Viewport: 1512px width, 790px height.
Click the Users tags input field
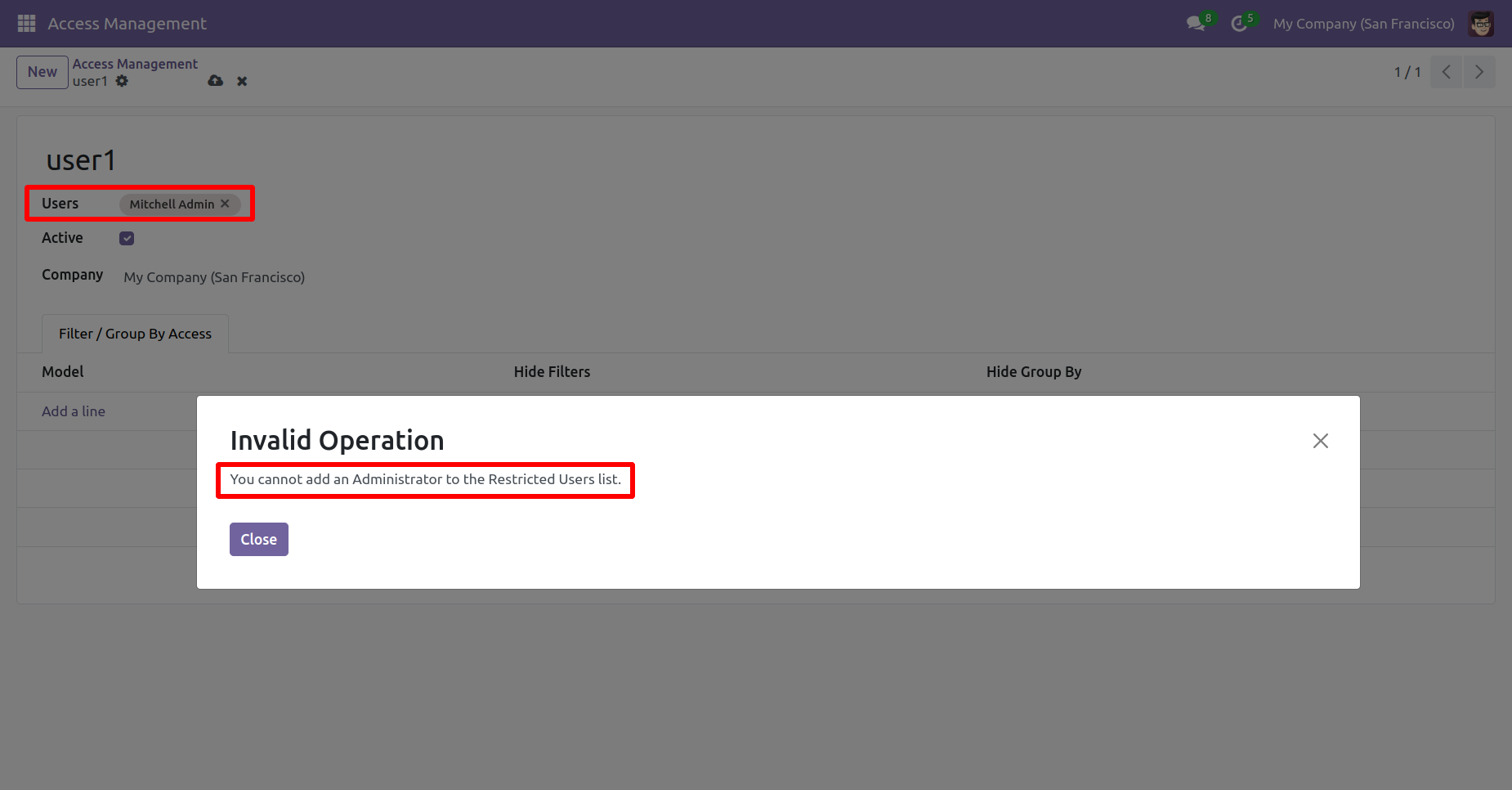pyautogui.click(x=181, y=204)
